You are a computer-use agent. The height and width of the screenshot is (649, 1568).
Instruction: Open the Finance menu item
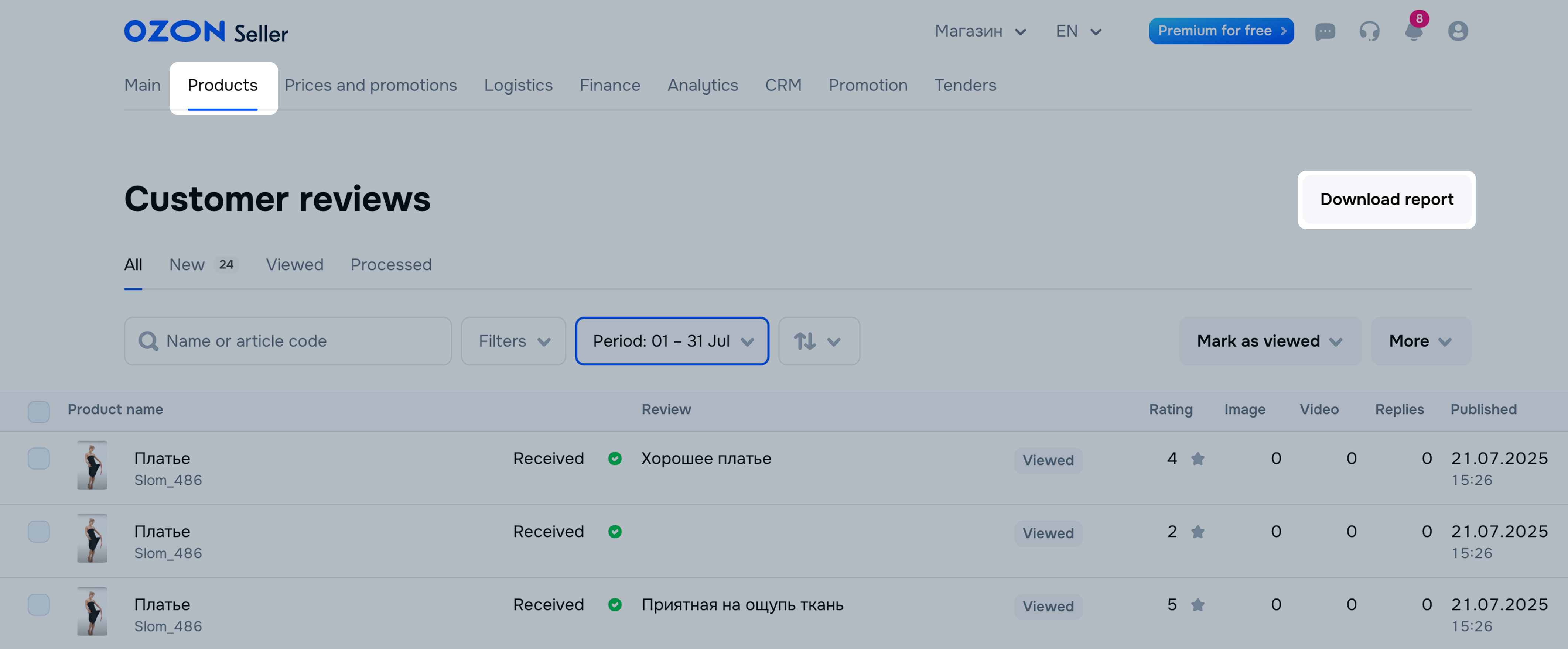610,85
